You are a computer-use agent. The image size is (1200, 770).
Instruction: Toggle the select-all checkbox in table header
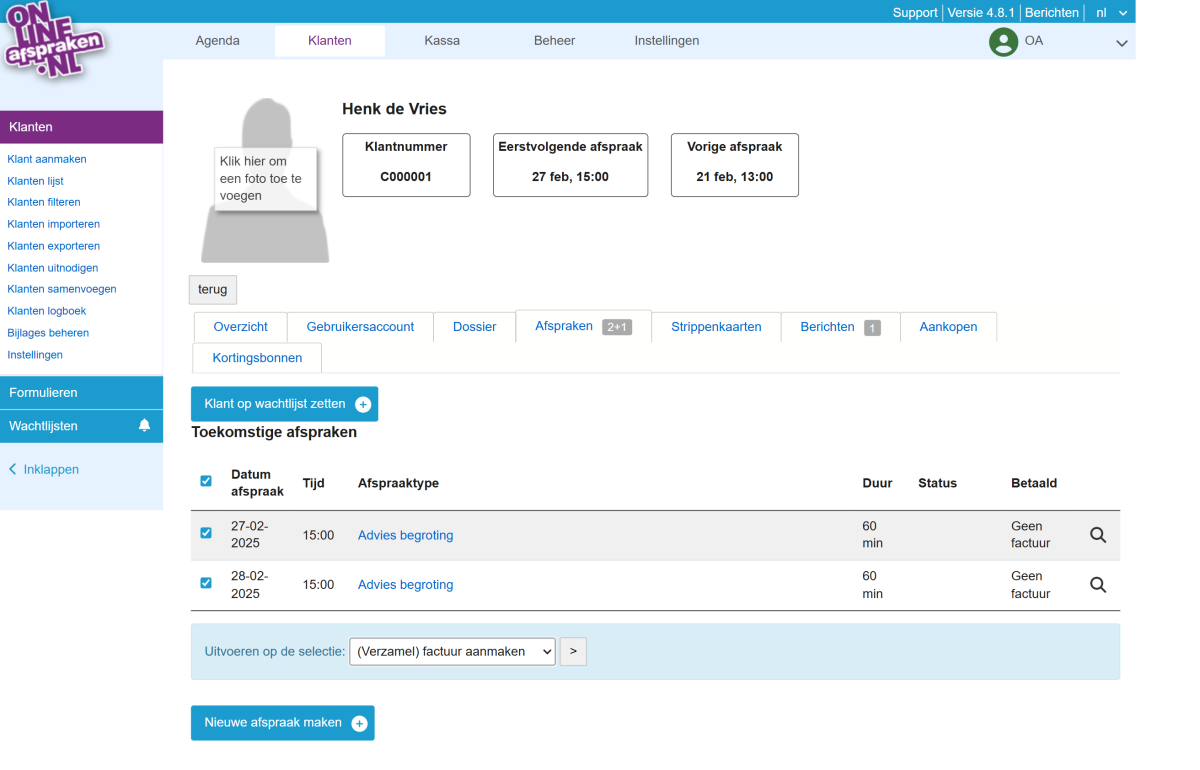coord(206,481)
